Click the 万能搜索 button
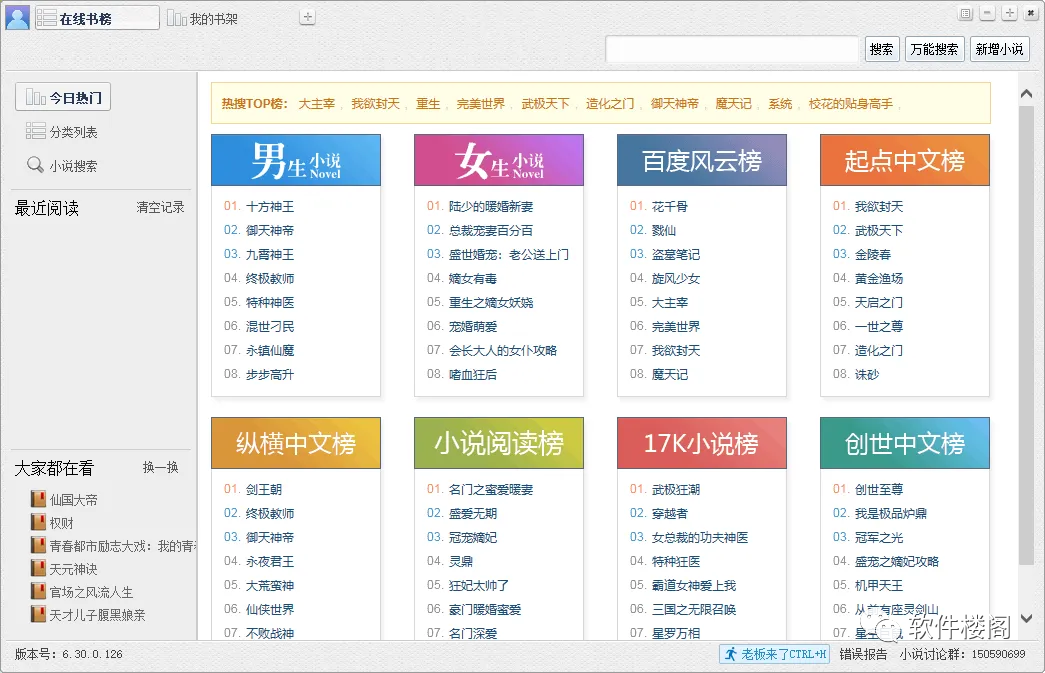Image resolution: width=1045 pixels, height=673 pixels. pyautogui.click(x=934, y=49)
